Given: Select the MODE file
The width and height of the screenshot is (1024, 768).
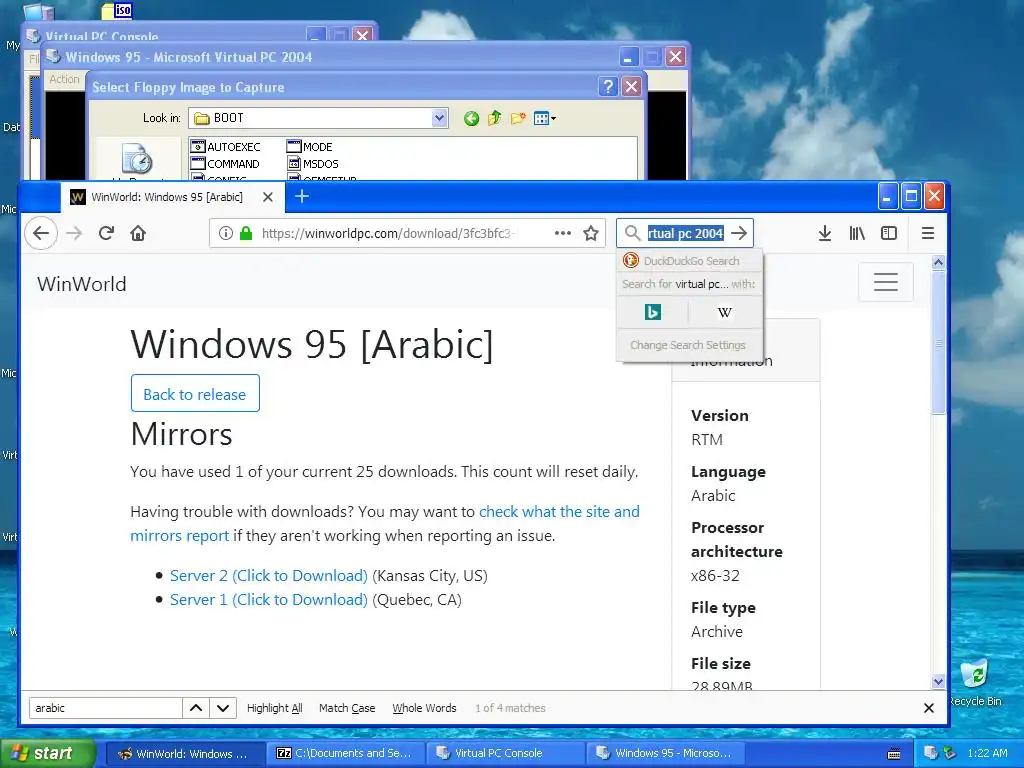Looking at the screenshot, I should tap(310, 147).
